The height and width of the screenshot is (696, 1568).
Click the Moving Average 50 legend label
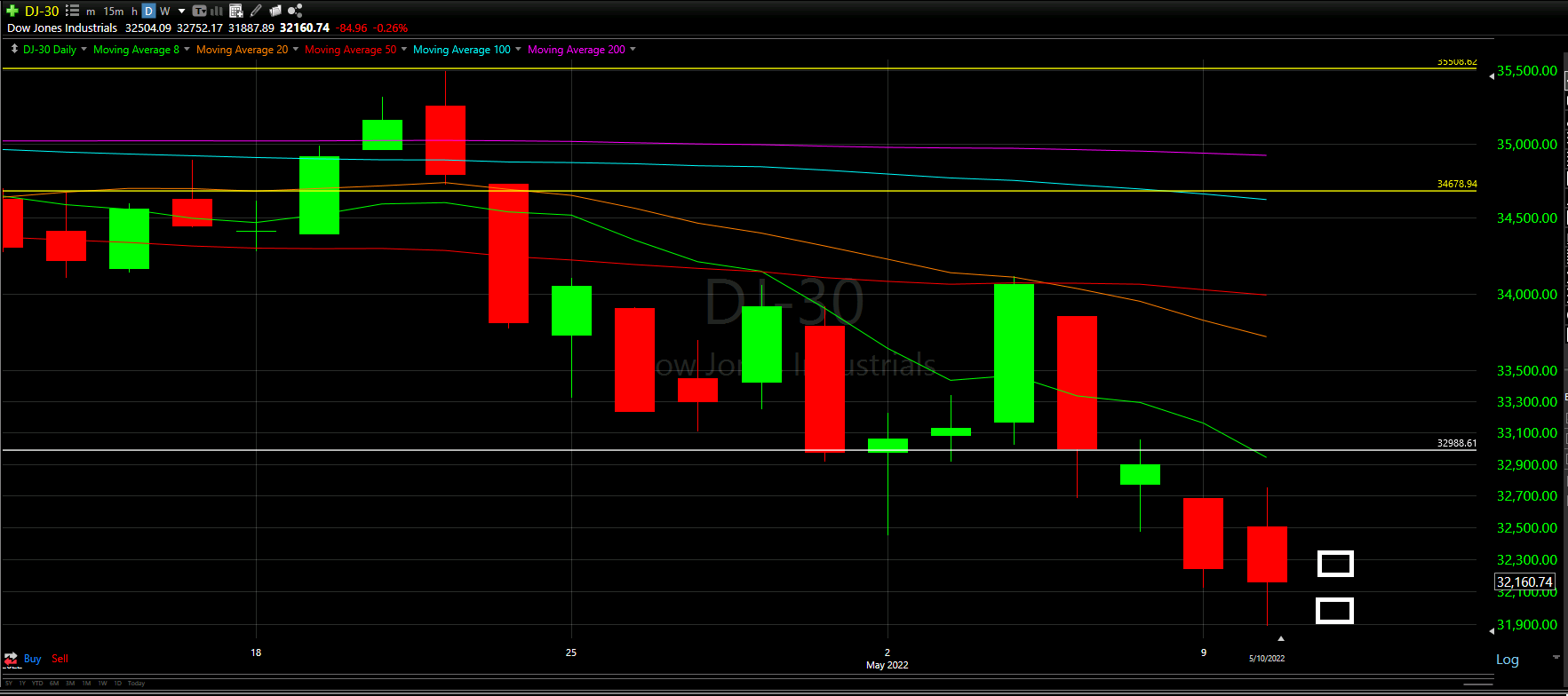click(351, 50)
